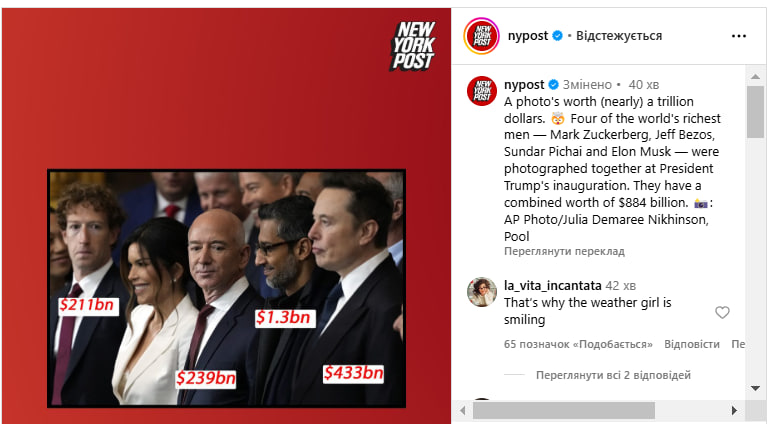Click the nypost profile avatar in the header
This screenshot has height=424, width=772.
click(x=482, y=35)
